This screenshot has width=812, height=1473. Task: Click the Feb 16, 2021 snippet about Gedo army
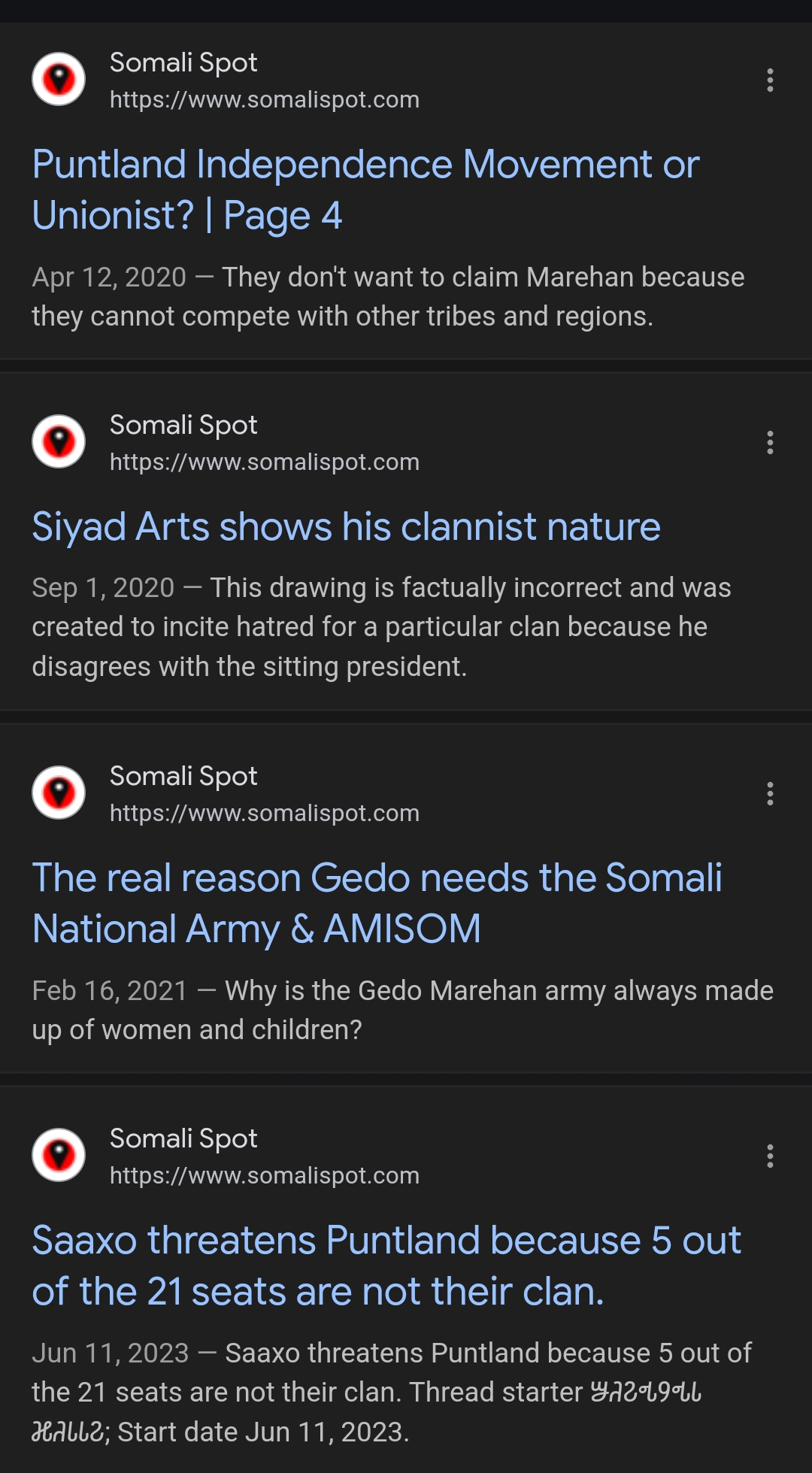pos(402,1011)
